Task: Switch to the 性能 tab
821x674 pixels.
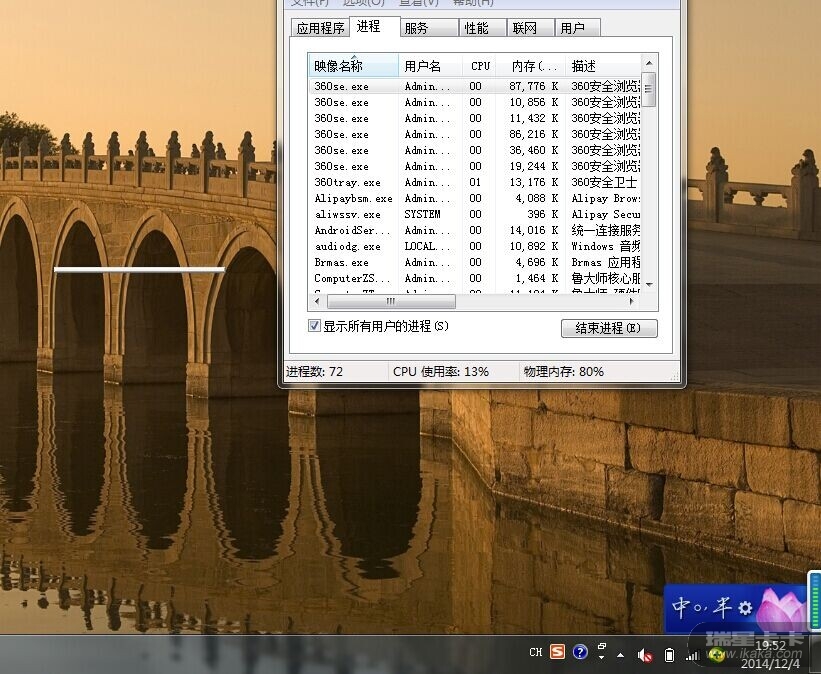Action: point(477,28)
